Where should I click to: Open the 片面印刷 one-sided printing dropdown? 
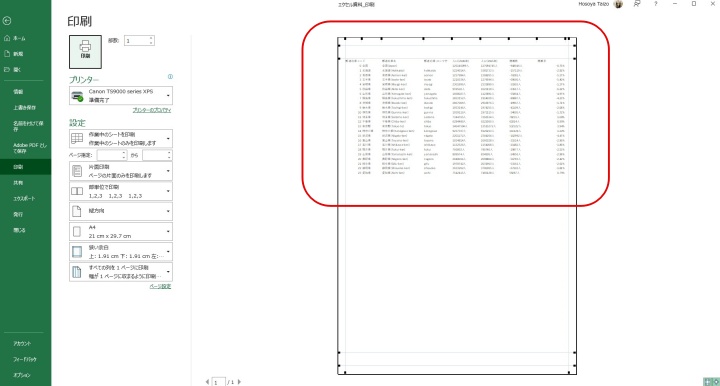click(x=121, y=171)
